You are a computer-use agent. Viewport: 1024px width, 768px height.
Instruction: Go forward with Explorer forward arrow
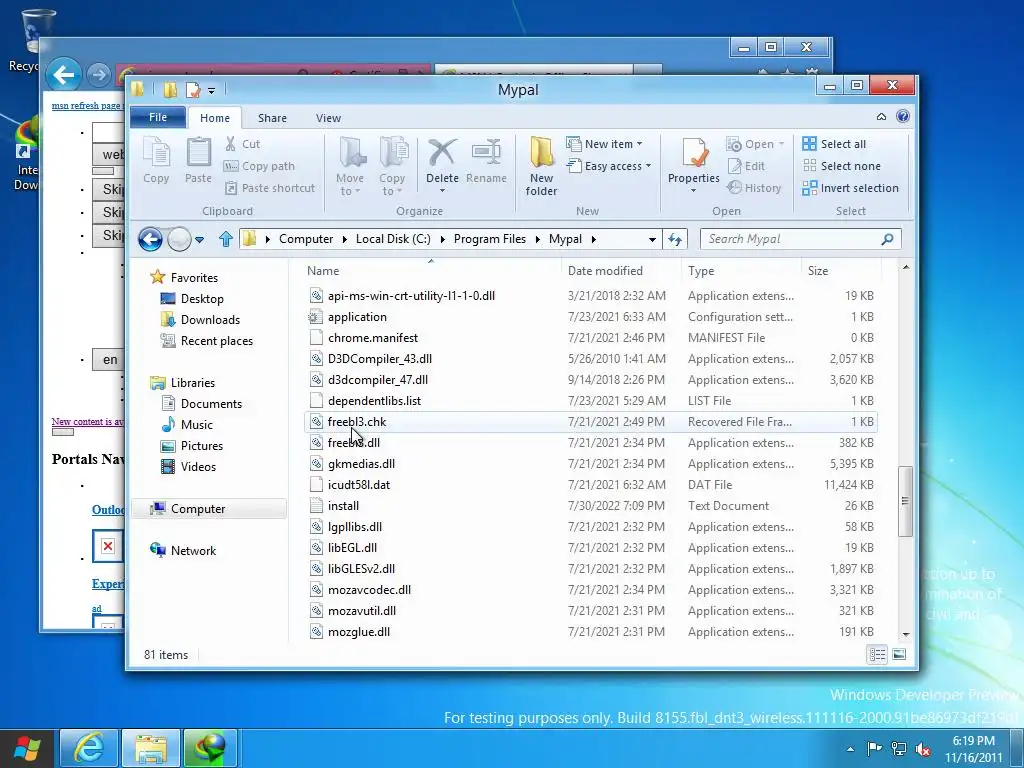(x=179, y=239)
